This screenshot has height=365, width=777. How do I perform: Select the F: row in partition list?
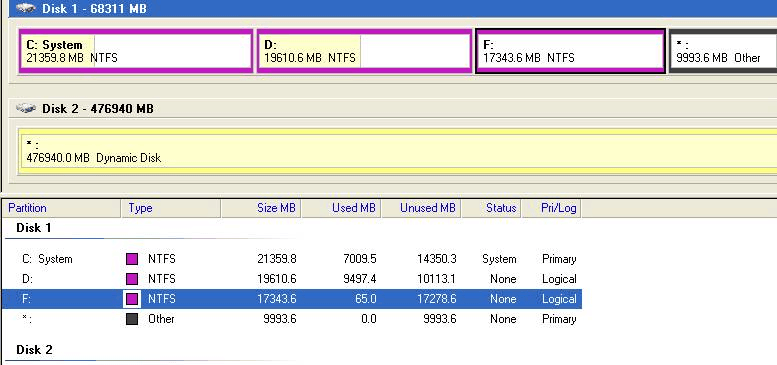coord(292,299)
